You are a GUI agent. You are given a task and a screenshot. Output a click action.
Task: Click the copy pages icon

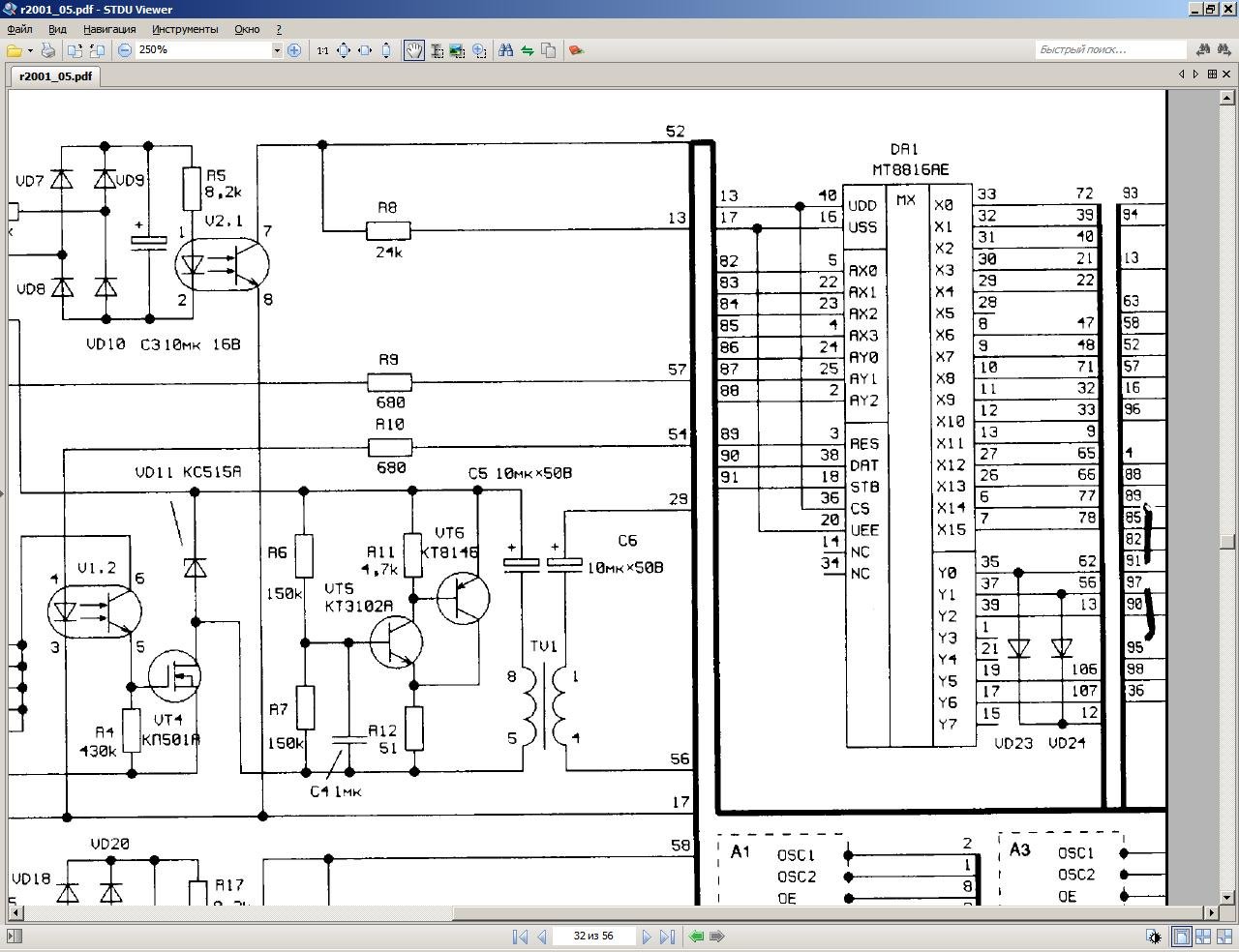pos(549,50)
